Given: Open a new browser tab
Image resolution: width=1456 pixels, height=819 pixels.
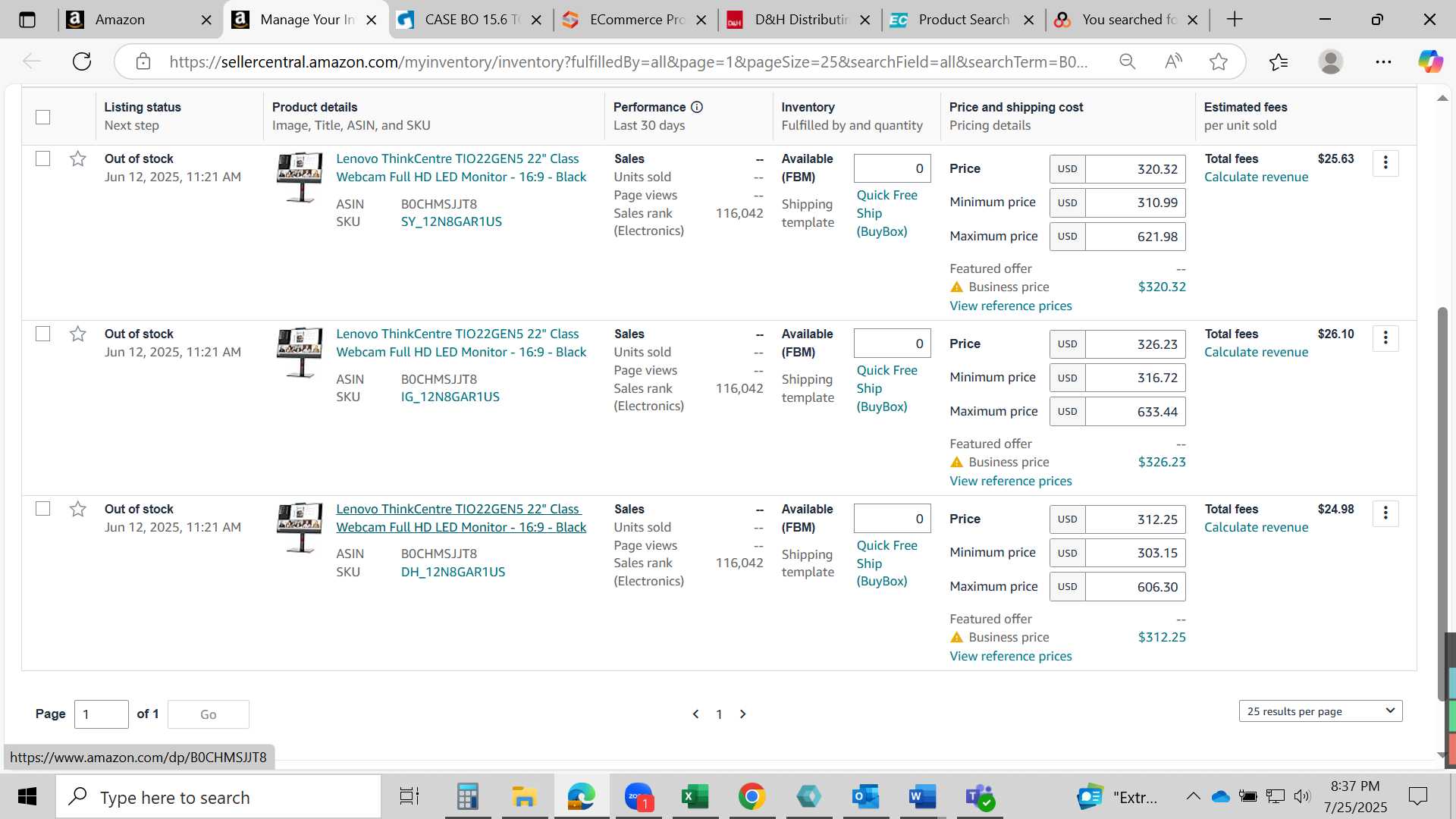Looking at the screenshot, I should pos(1235,20).
